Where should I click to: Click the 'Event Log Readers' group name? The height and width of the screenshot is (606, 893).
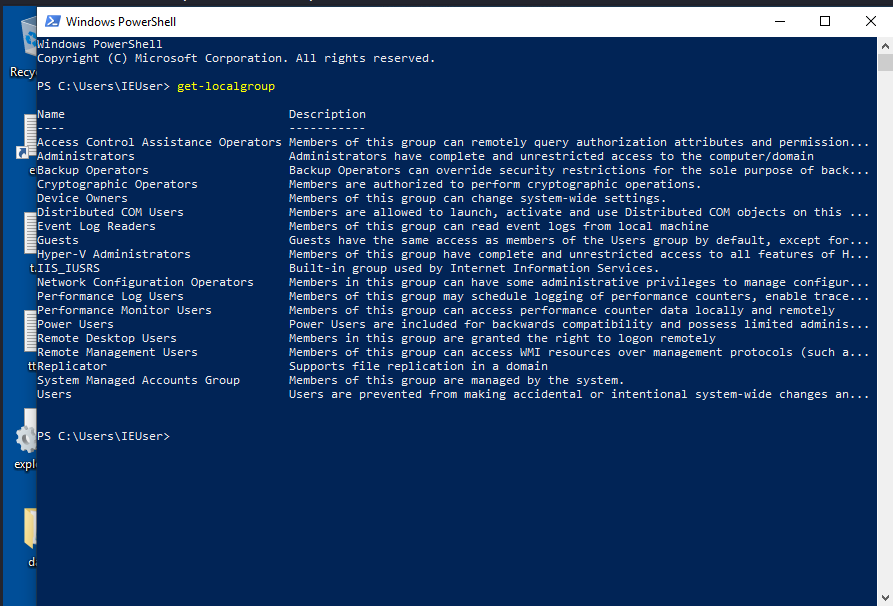pos(96,226)
